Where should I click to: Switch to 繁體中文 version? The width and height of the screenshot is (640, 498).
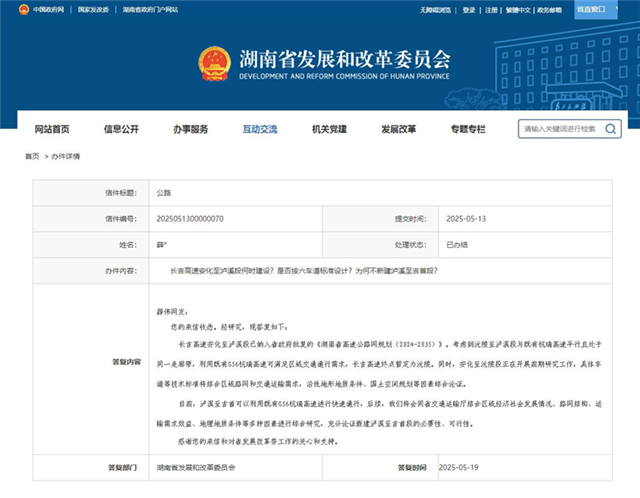[x=518, y=10]
